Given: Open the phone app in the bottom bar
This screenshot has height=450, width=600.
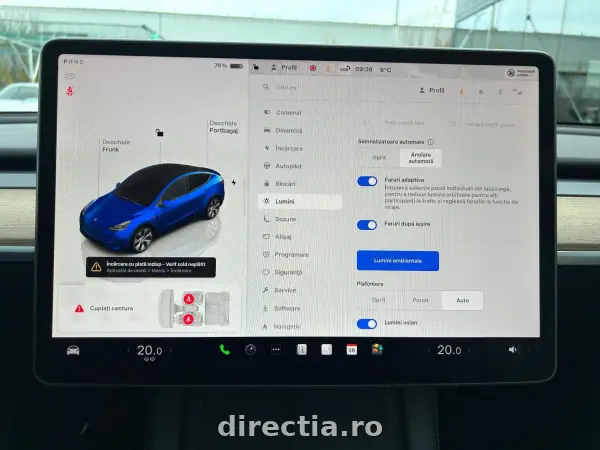Looking at the screenshot, I should click(225, 350).
